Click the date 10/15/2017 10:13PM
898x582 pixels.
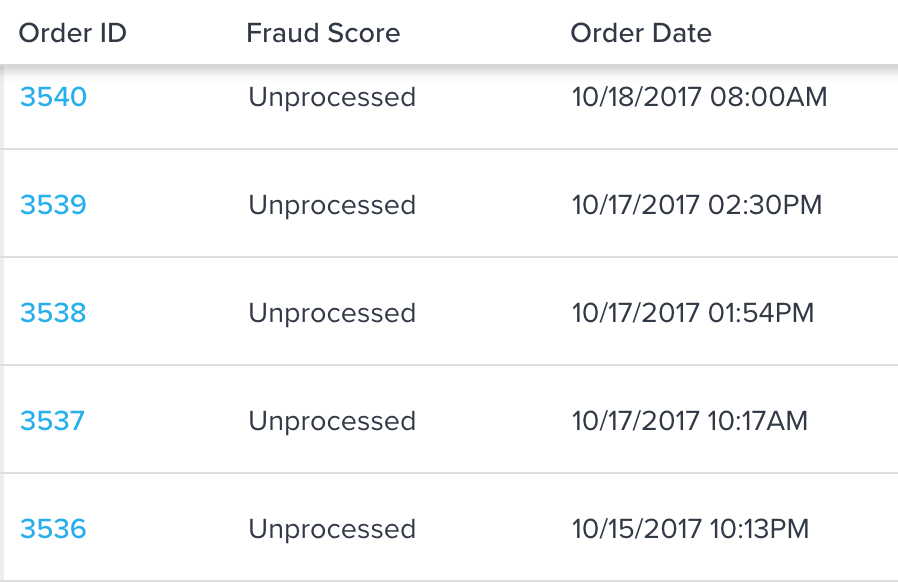[696, 529]
